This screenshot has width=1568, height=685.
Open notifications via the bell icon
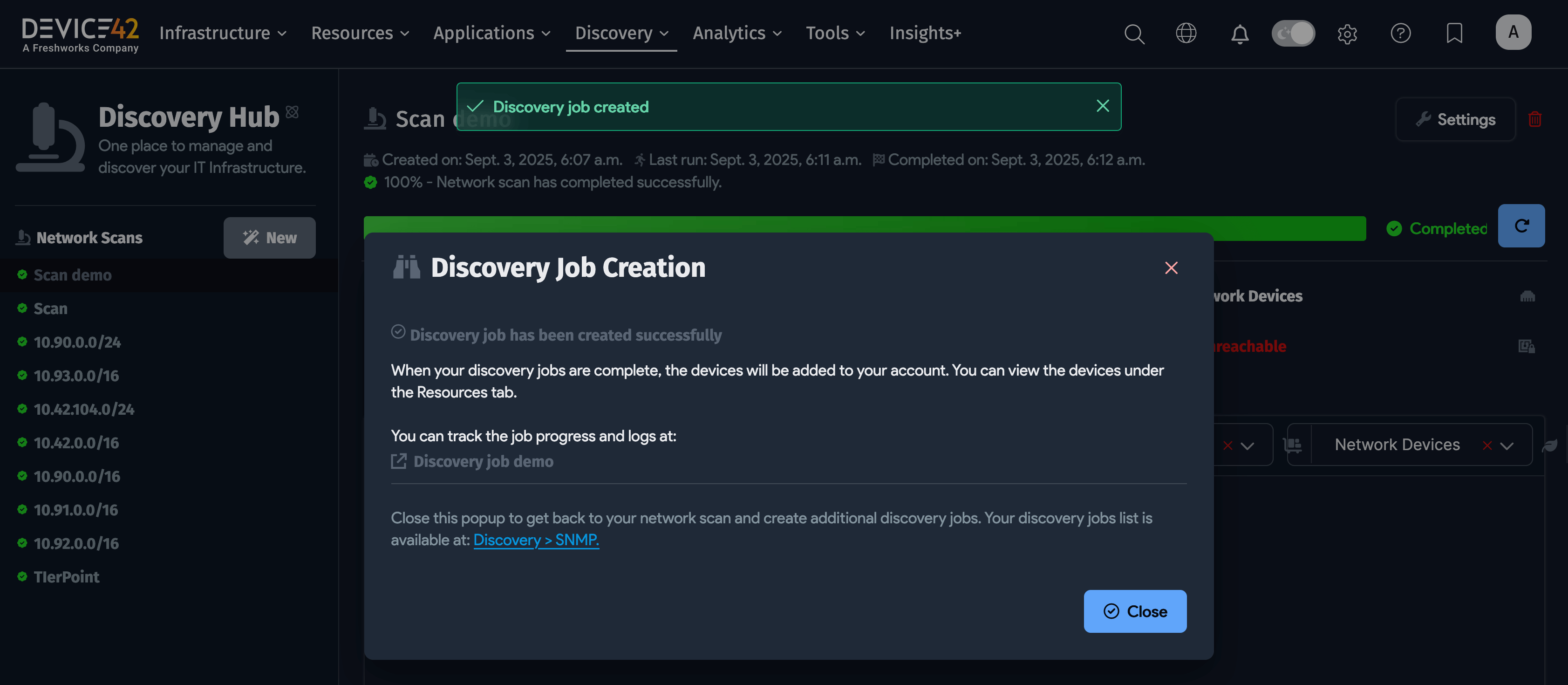point(1239,34)
